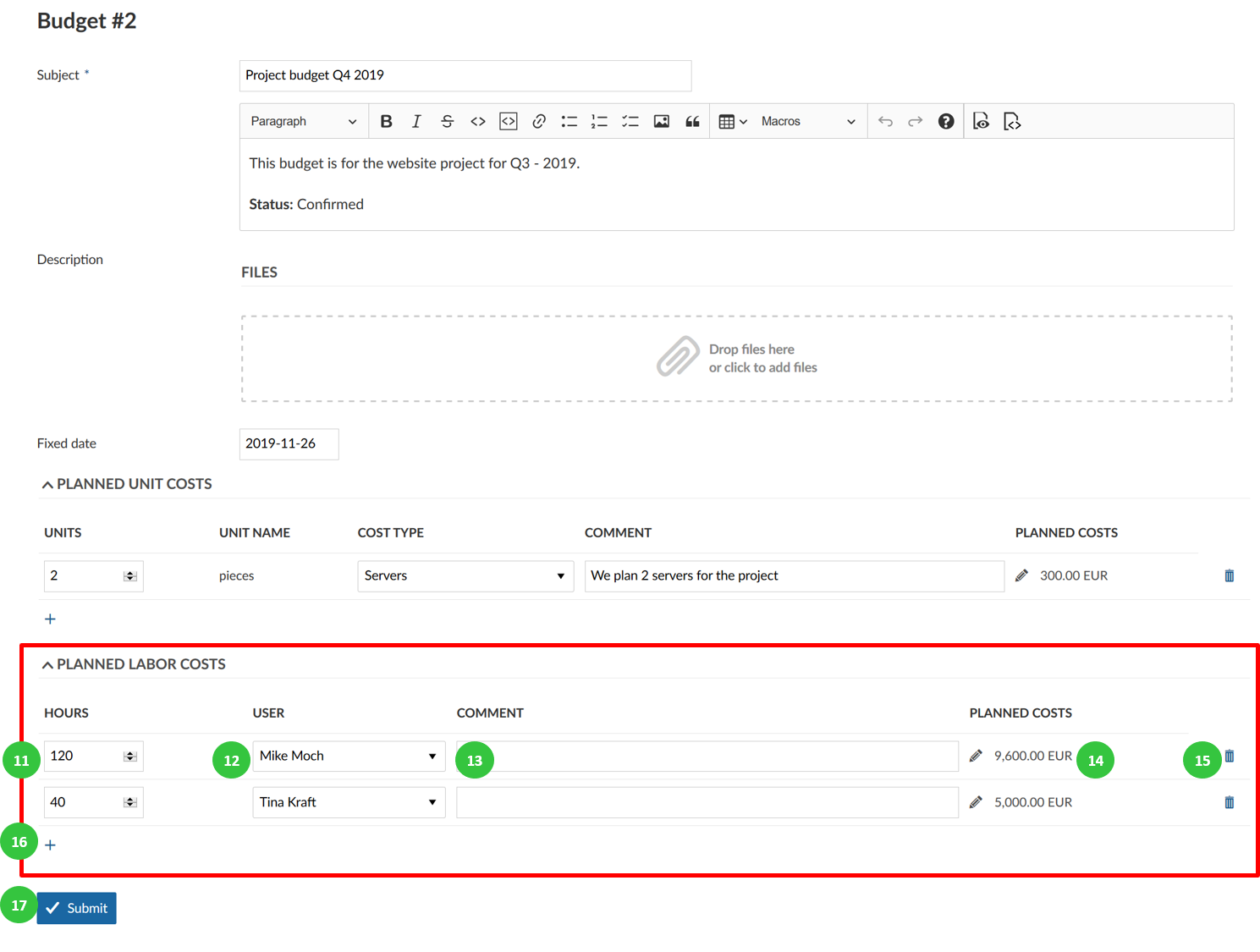Click the comment field for Mike Moch
The image size is (1260, 952).
pos(707,756)
